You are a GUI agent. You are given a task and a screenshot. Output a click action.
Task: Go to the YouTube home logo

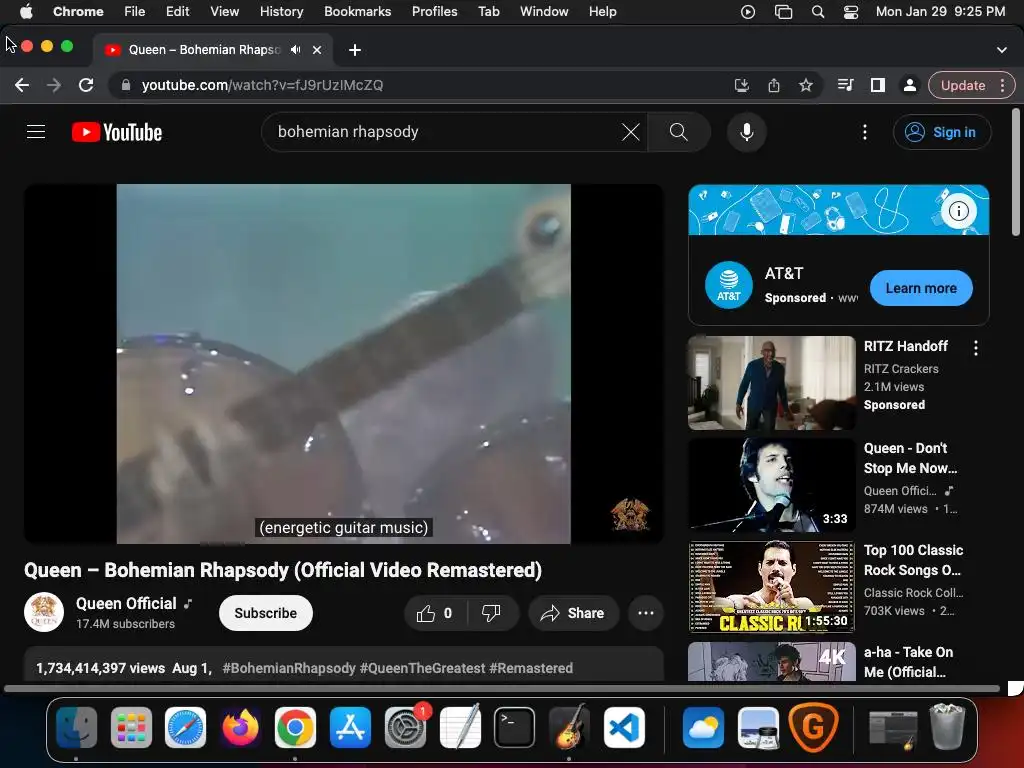(x=117, y=132)
